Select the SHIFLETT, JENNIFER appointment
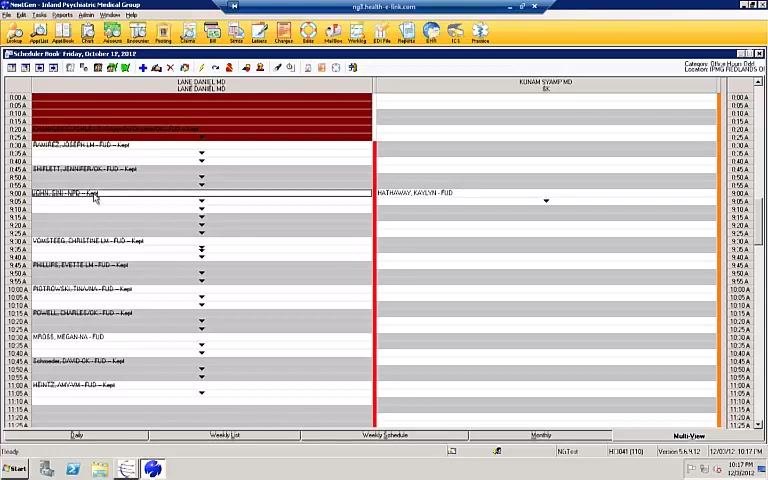The image size is (768, 480). coord(85,169)
